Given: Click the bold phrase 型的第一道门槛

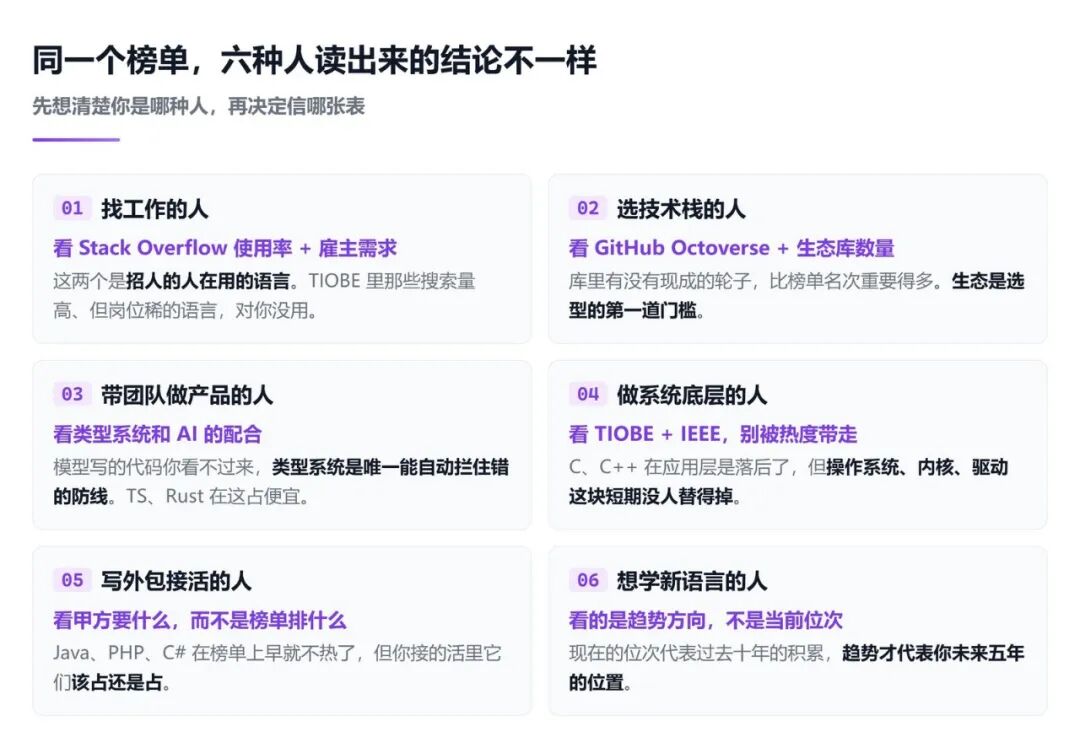Looking at the screenshot, I should coord(632,311).
